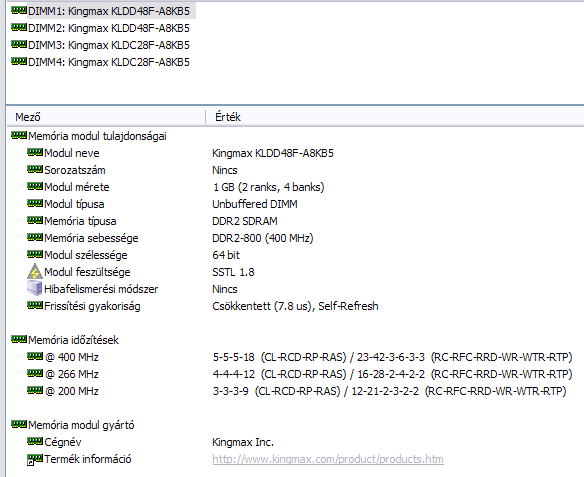Click the 1 GB (2 ranks, 4 banks) value
The height and width of the screenshot is (477, 584).
coord(268,187)
